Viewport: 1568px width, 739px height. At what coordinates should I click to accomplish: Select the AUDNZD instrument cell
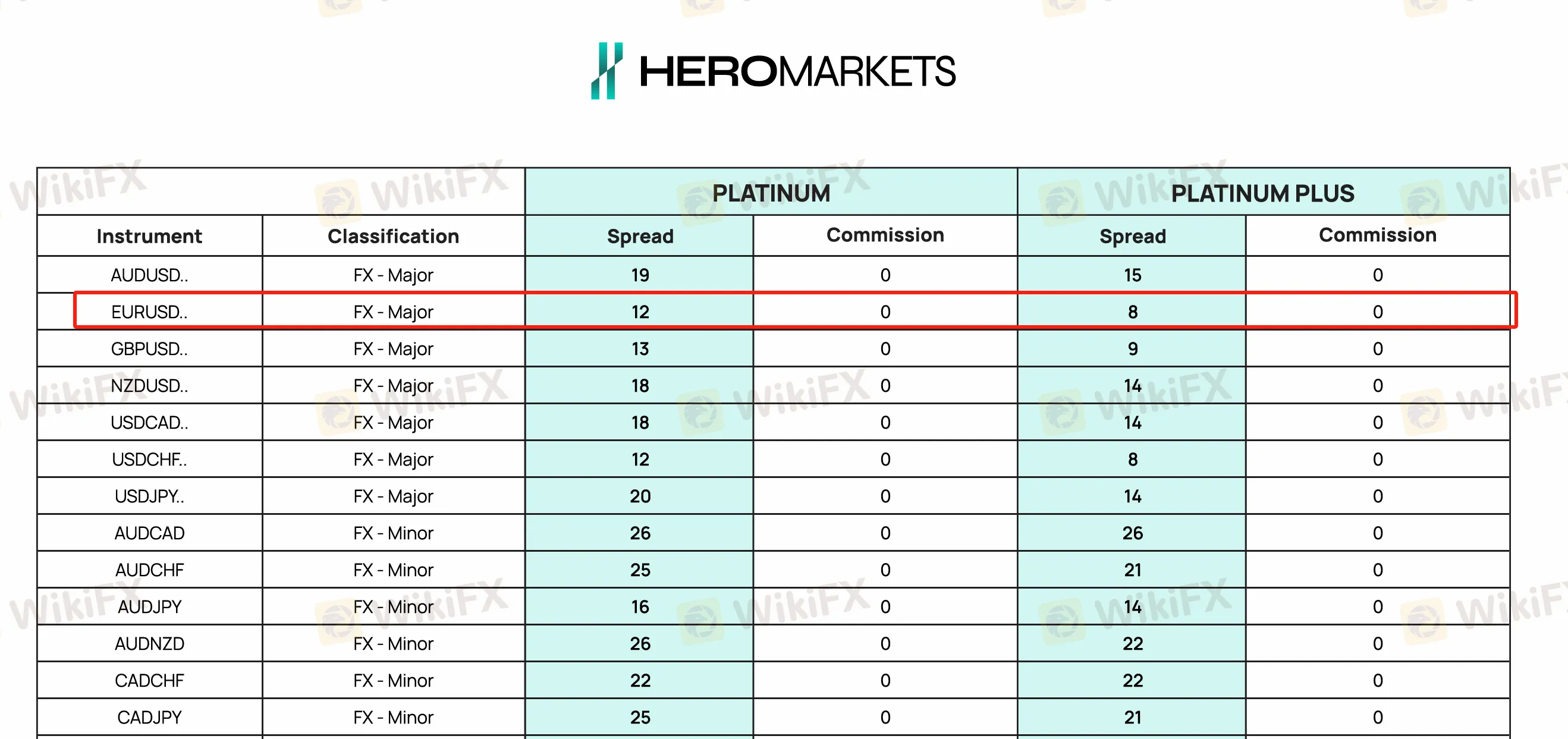(150, 643)
